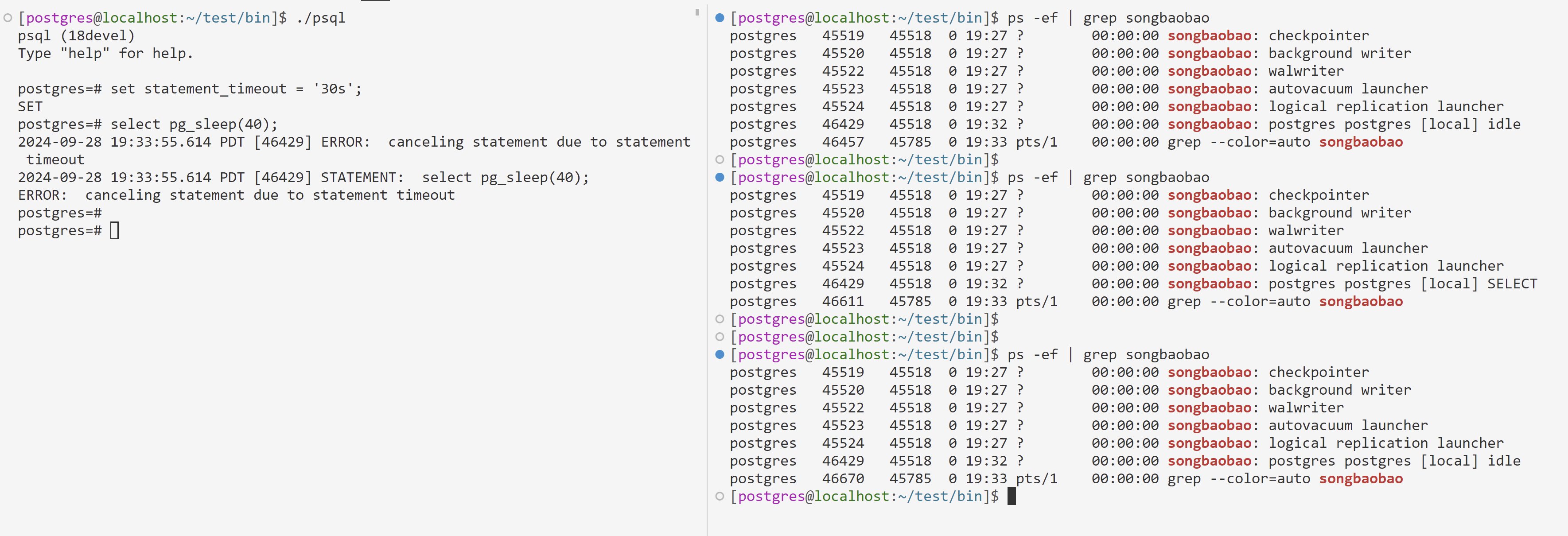Click the scrollbar marker at the top of the left terminal

[697, 12]
